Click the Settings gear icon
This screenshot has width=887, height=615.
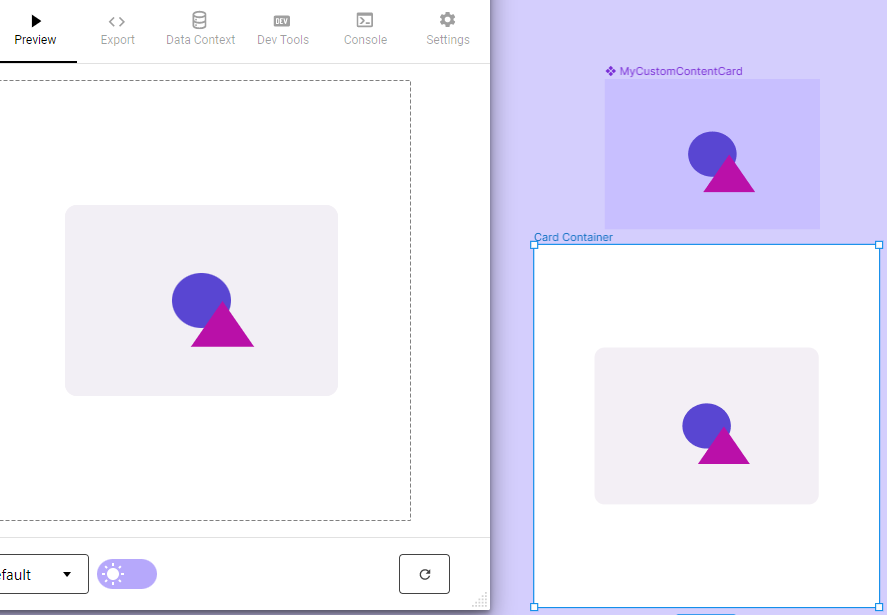point(447,20)
